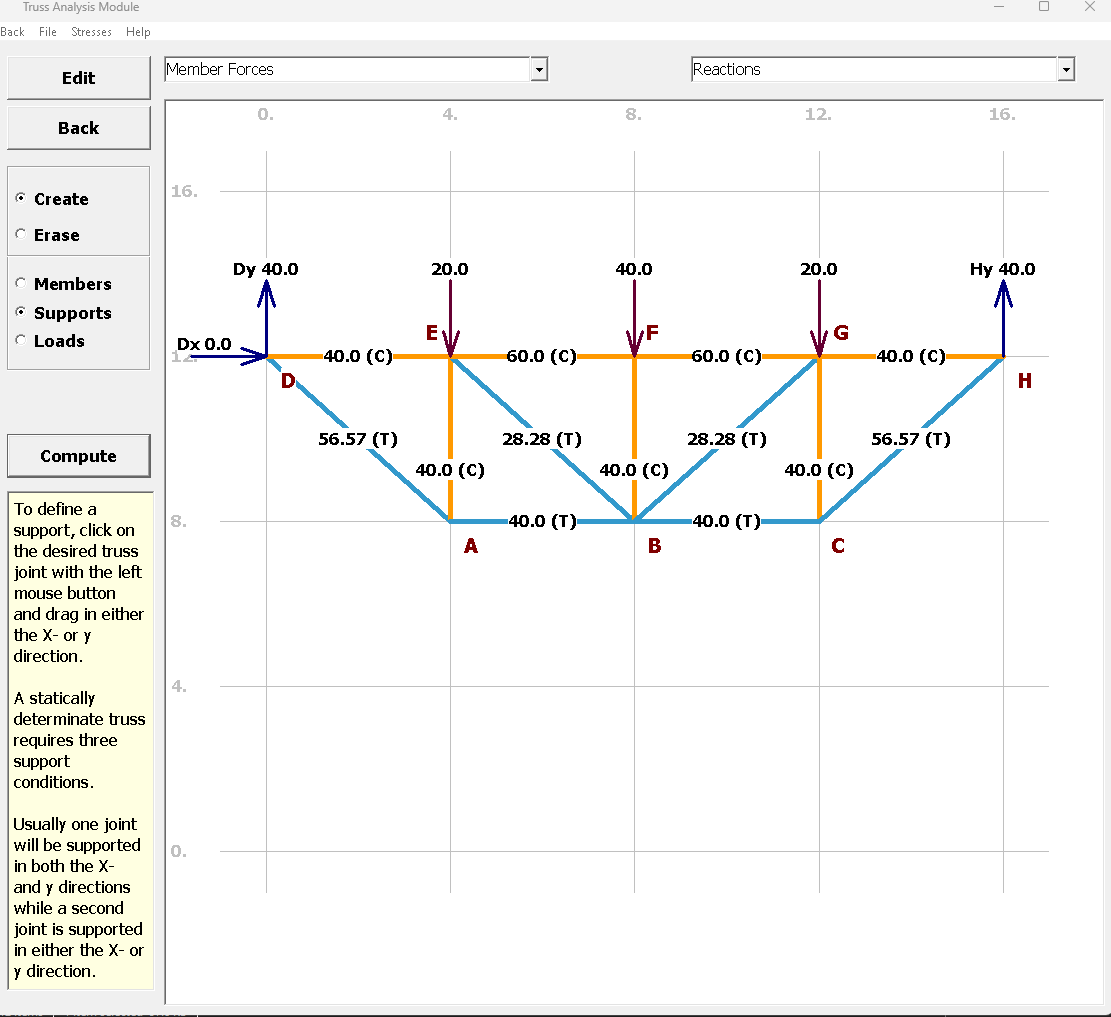Click the Hy 40.0 reaction label

coord(1003,269)
